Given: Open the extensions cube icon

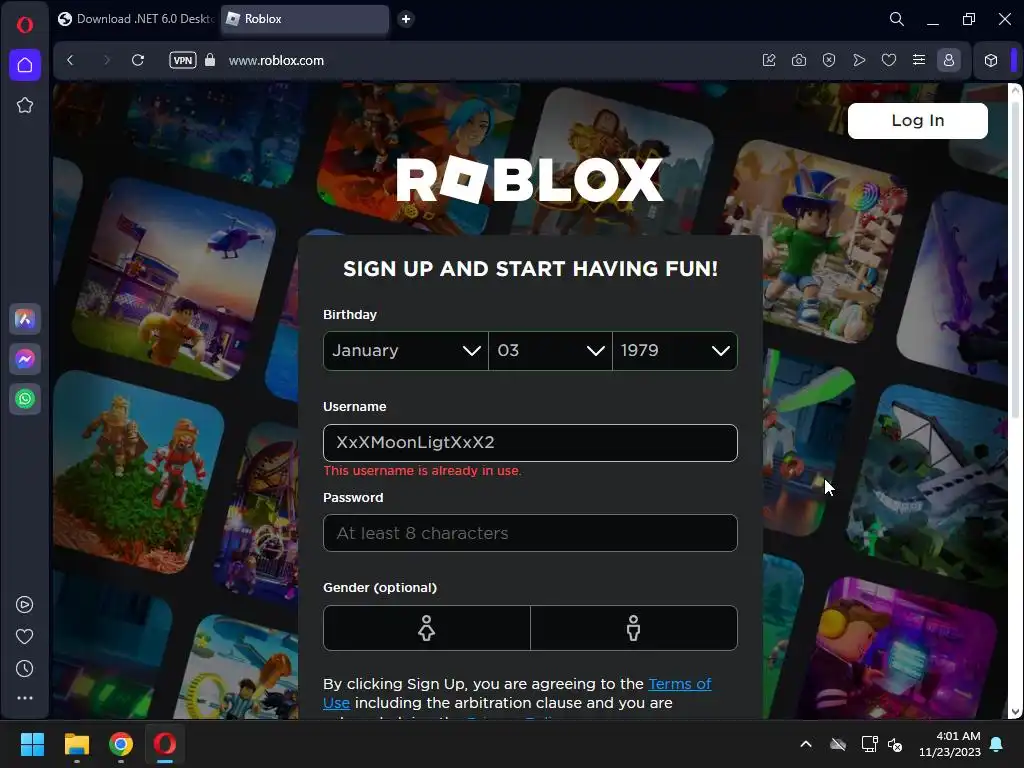Looking at the screenshot, I should click(x=991, y=60).
